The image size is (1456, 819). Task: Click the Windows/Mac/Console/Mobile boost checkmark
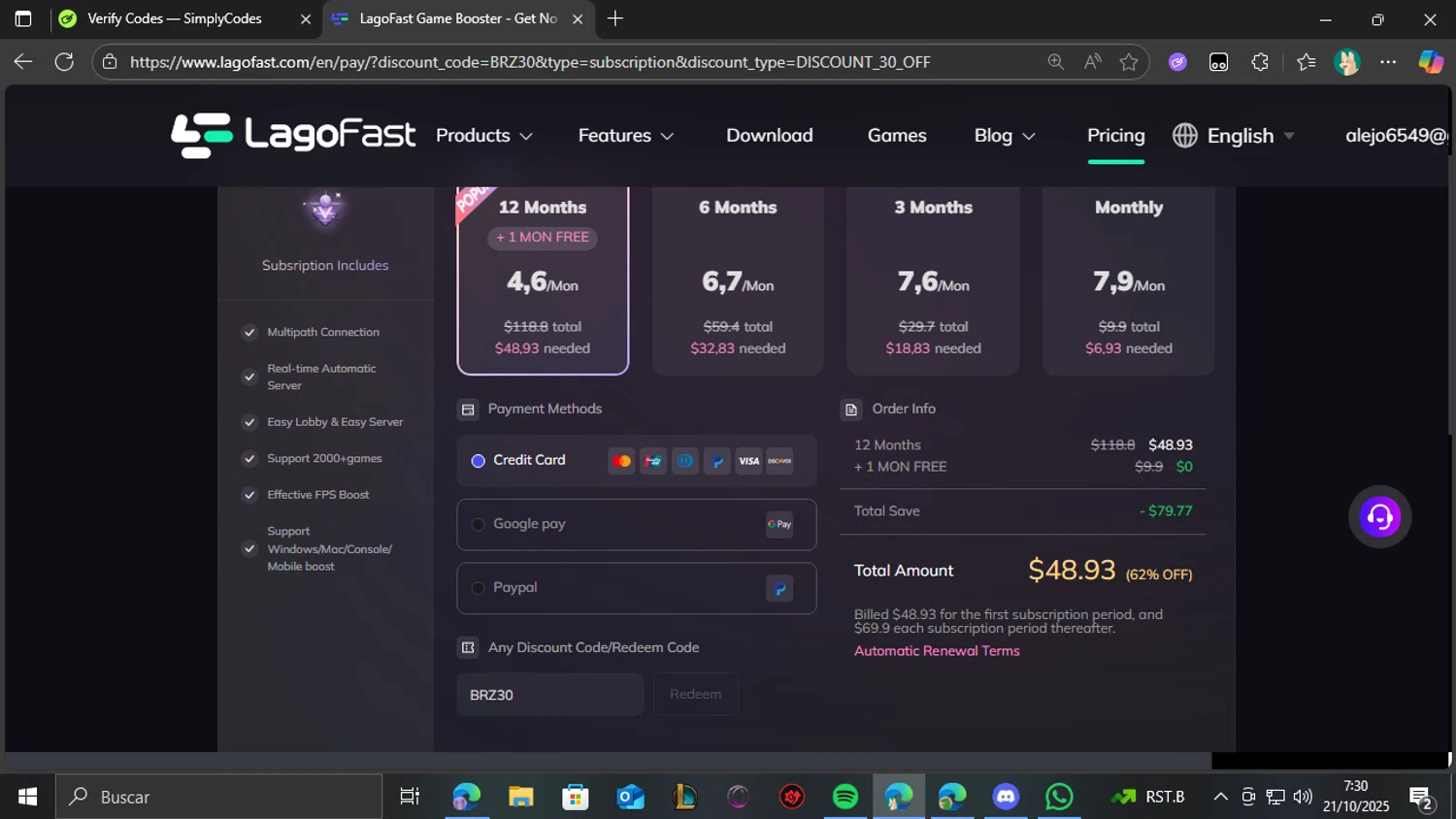pos(249,548)
